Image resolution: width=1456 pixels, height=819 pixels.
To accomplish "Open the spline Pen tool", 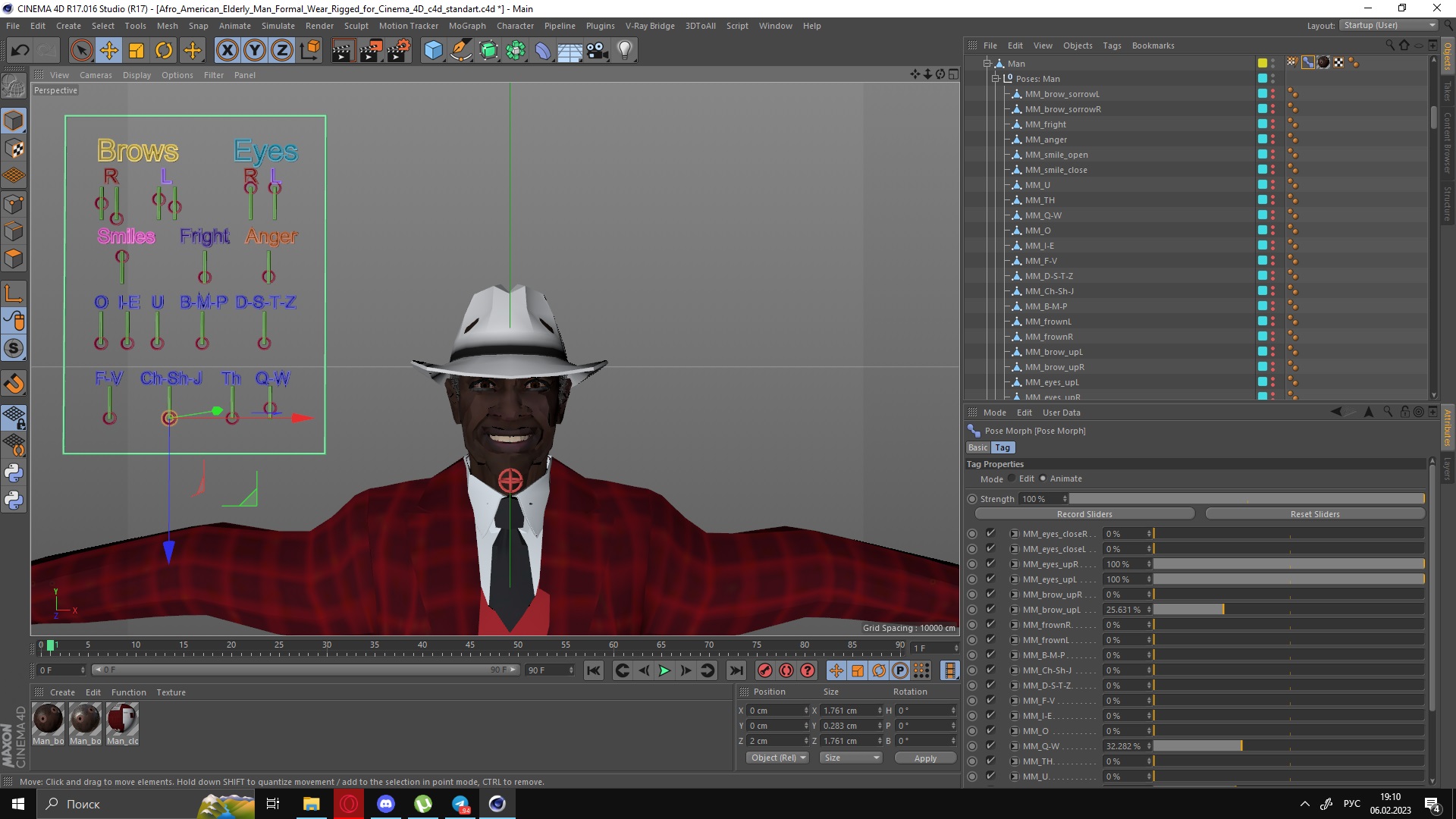I will tap(461, 51).
